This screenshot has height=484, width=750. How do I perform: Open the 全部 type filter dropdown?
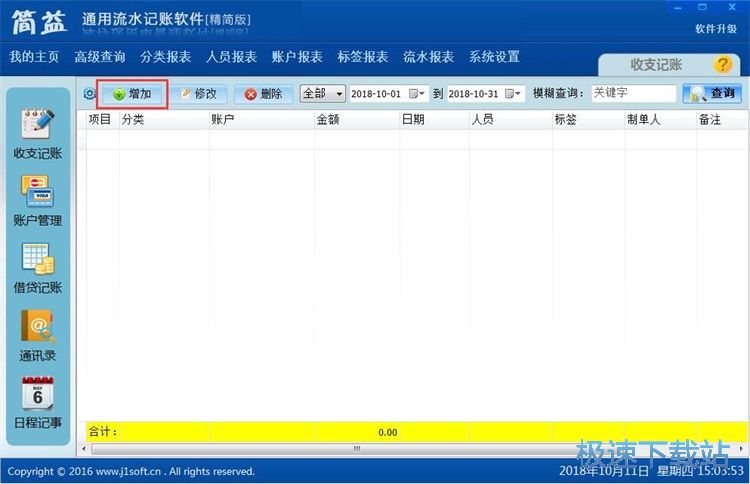point(322,93)
